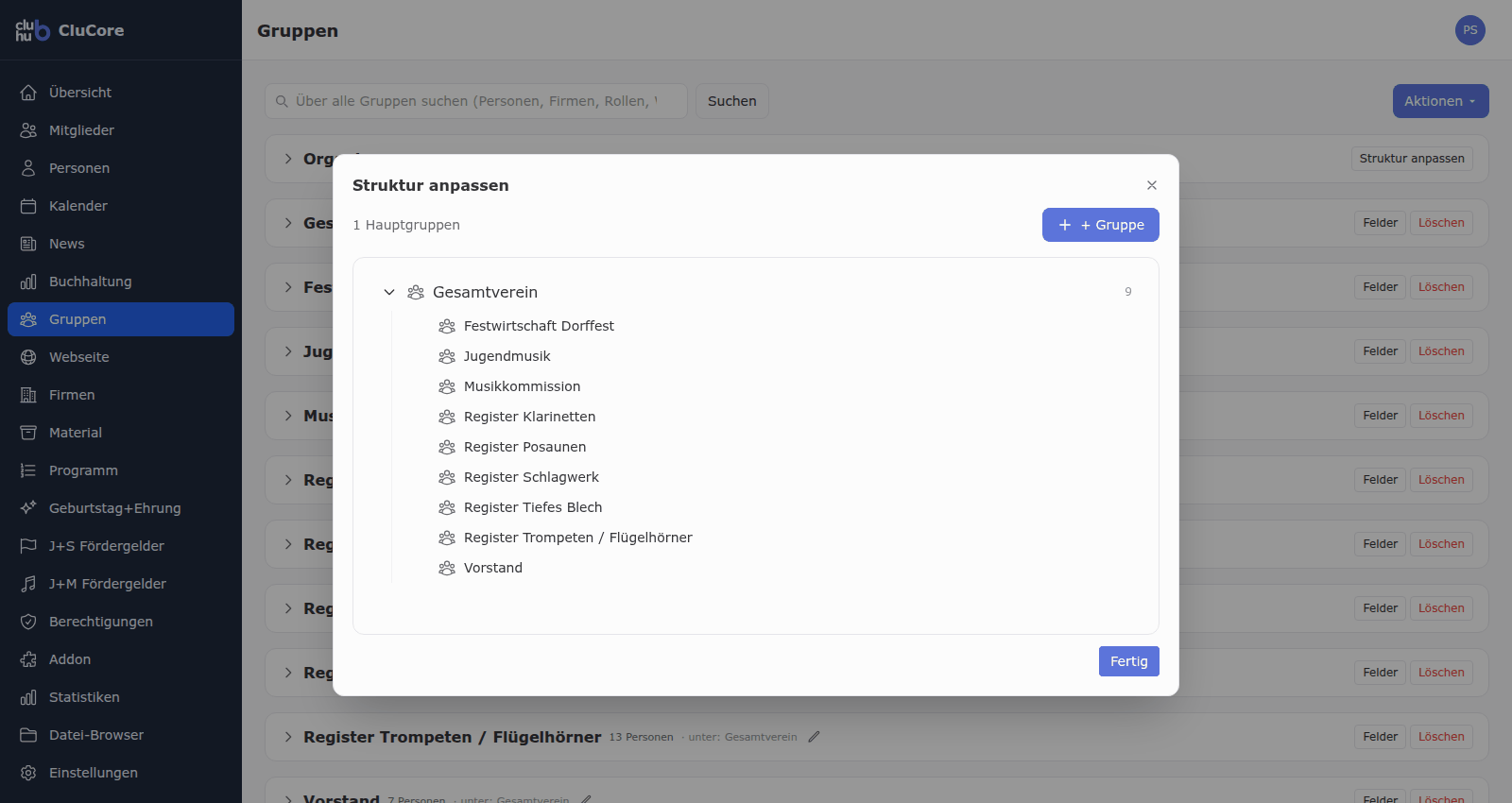Focus the group search input field
1512x803 pixels.
476,101
